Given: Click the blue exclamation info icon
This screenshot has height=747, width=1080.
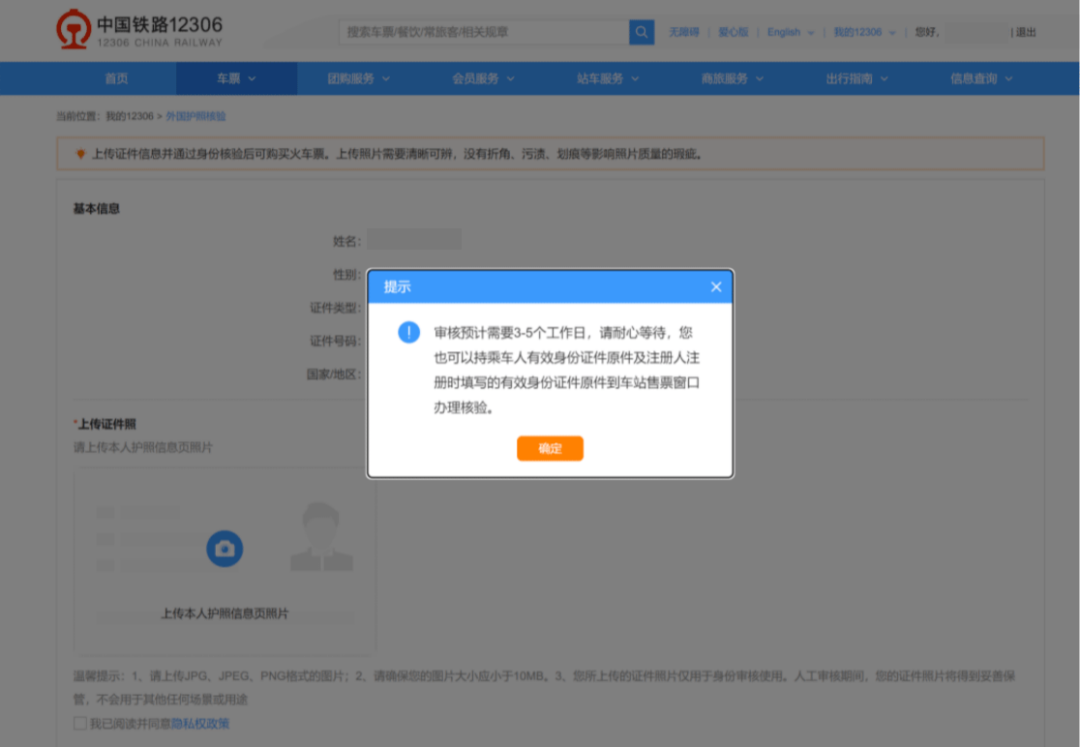Looking at the screenshot, I should click(408, 332).
